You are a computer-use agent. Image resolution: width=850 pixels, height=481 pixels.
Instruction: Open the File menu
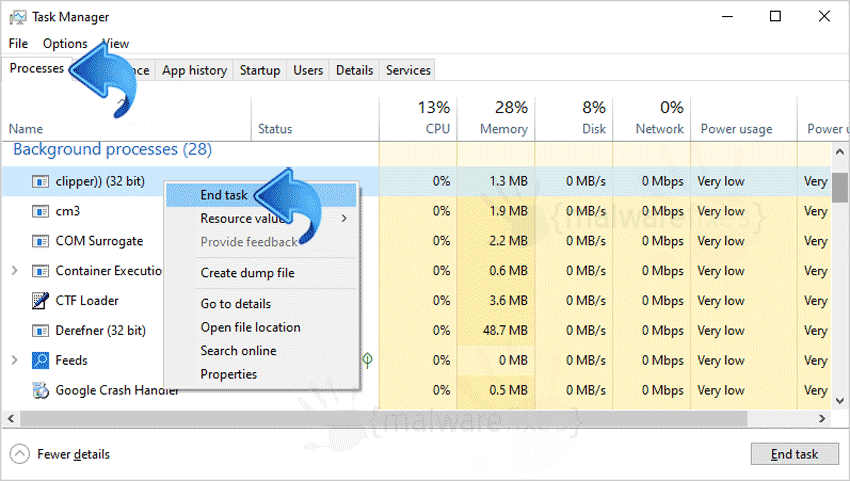click(18, 43)
